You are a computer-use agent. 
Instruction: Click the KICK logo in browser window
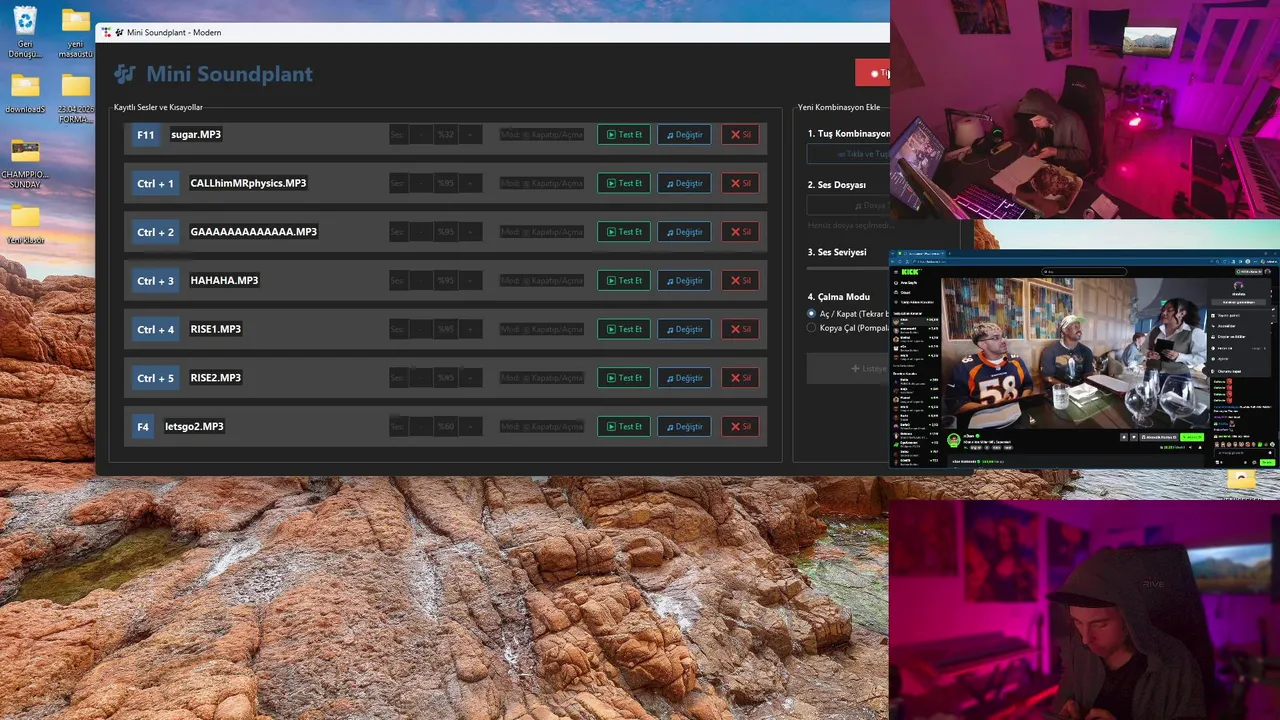pyautogui.click(x=910, y=271)
